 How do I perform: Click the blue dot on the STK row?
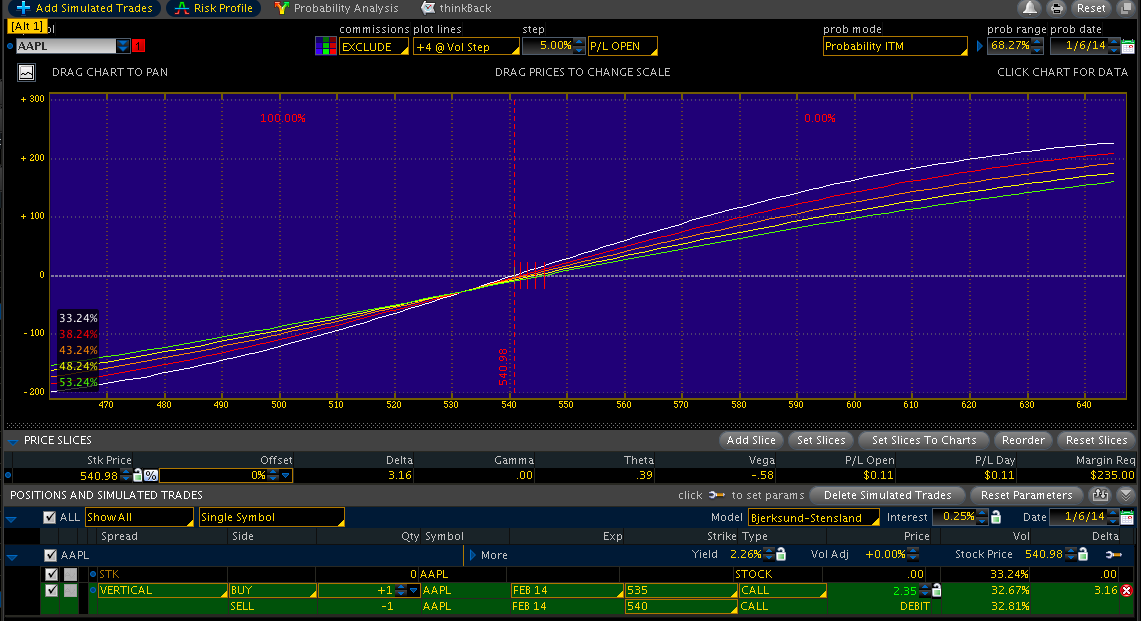[93, 574]
